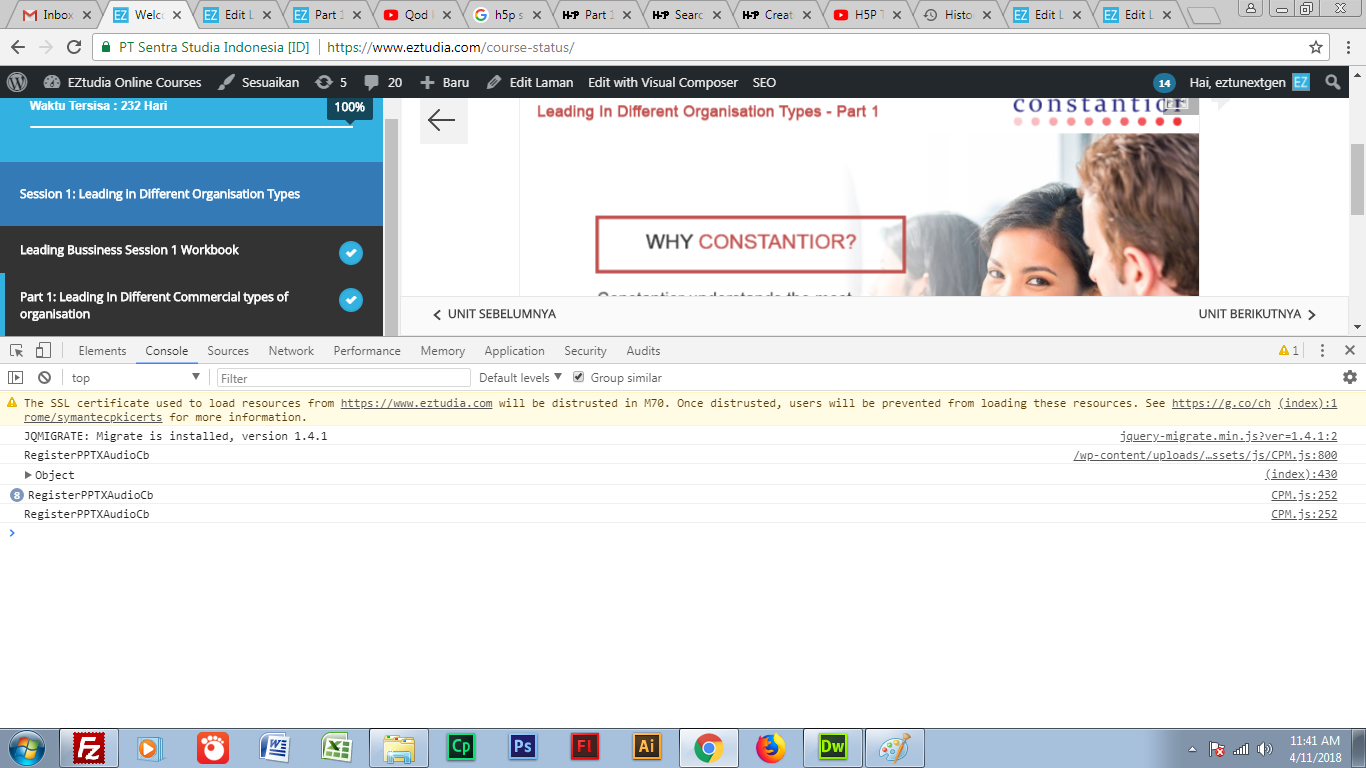
Task: Open Edit with Visual Composer
Action: tap(663, 82)
